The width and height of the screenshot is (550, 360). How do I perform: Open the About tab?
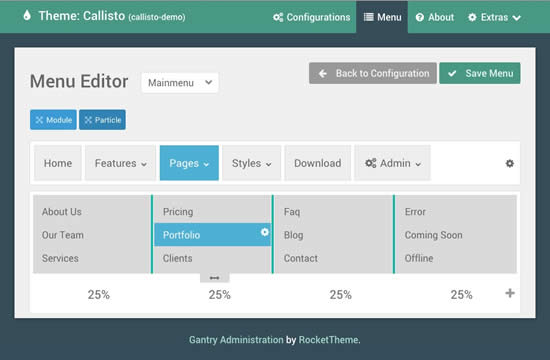click(435, 17)
